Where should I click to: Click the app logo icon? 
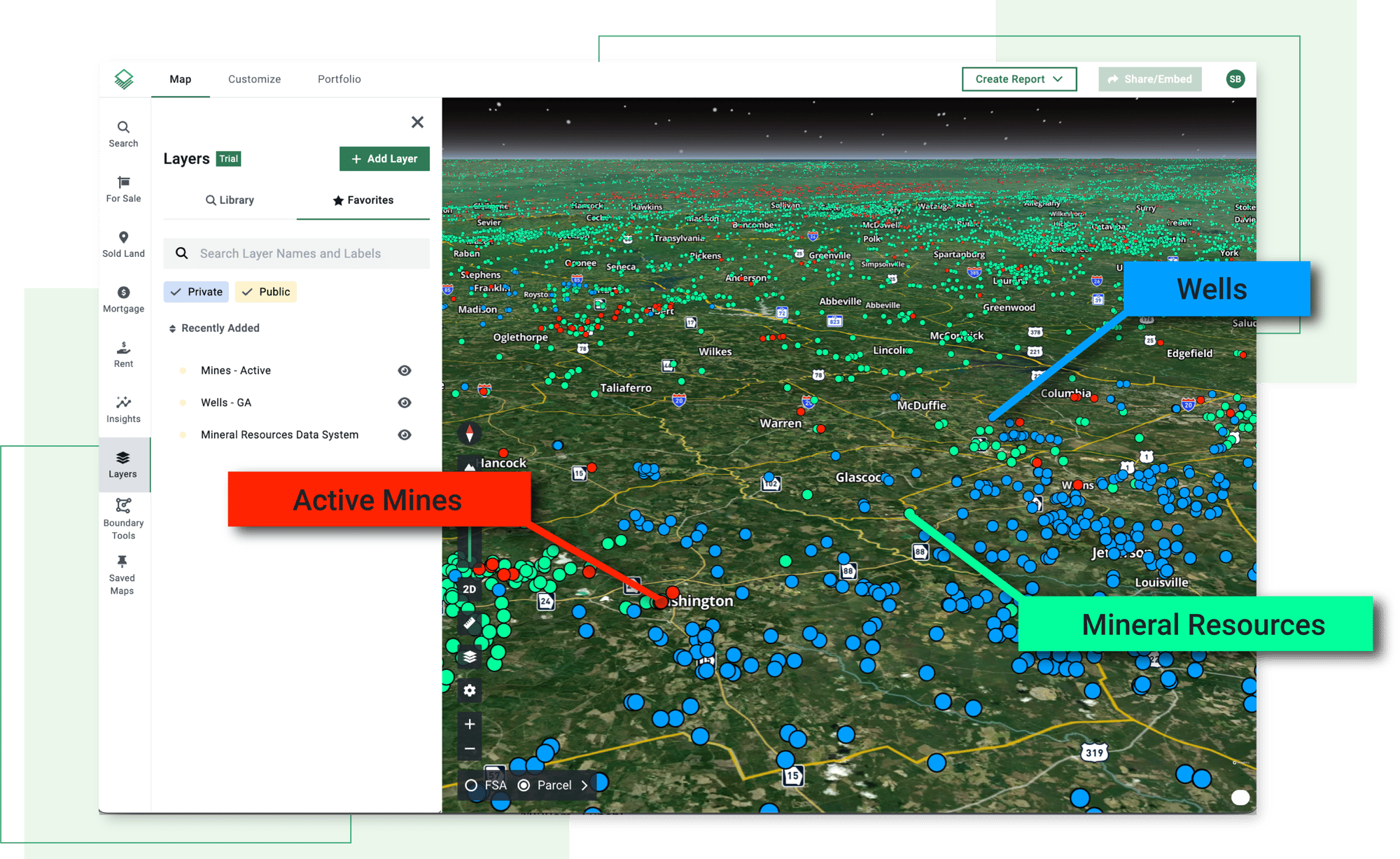124,79
